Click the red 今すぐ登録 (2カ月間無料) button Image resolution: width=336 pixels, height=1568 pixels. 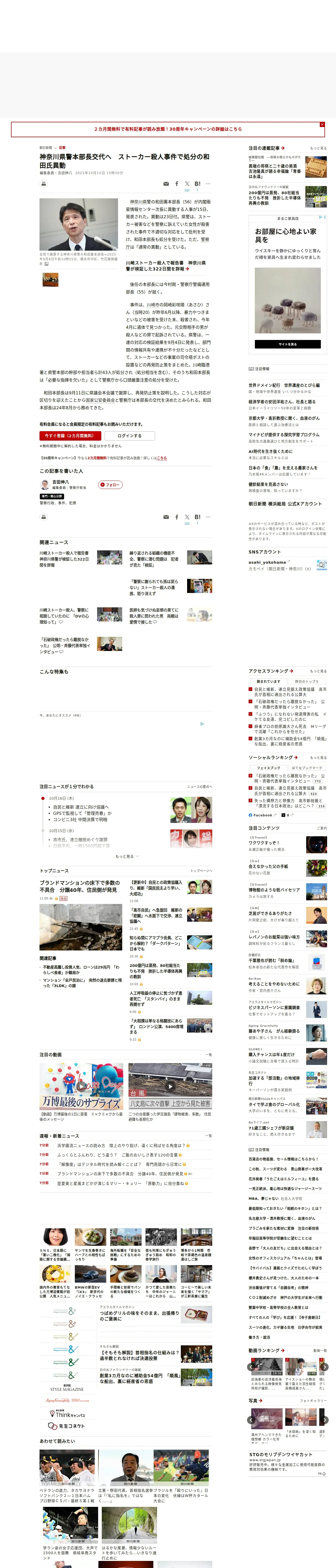pos(70,436)
